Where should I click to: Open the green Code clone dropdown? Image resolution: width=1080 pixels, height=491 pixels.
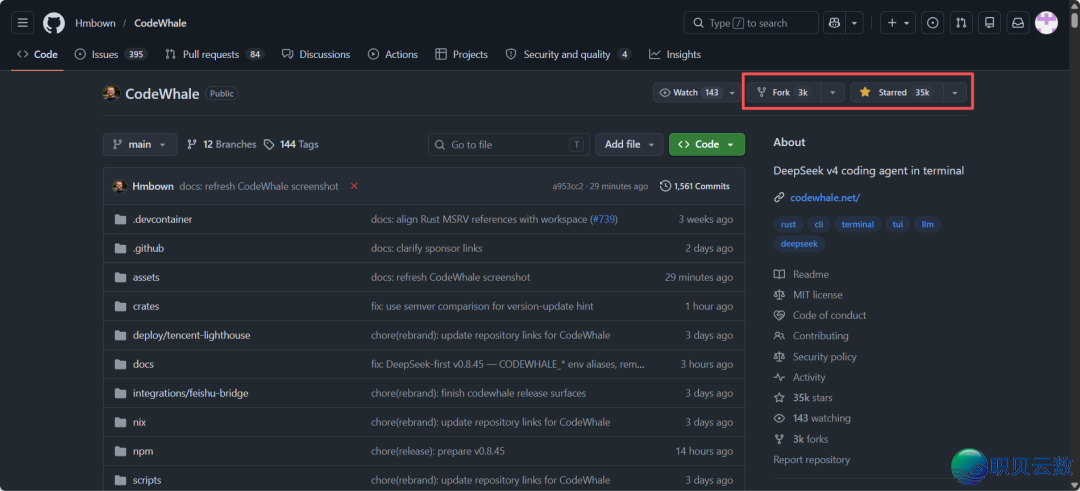[x=707, y=145]
